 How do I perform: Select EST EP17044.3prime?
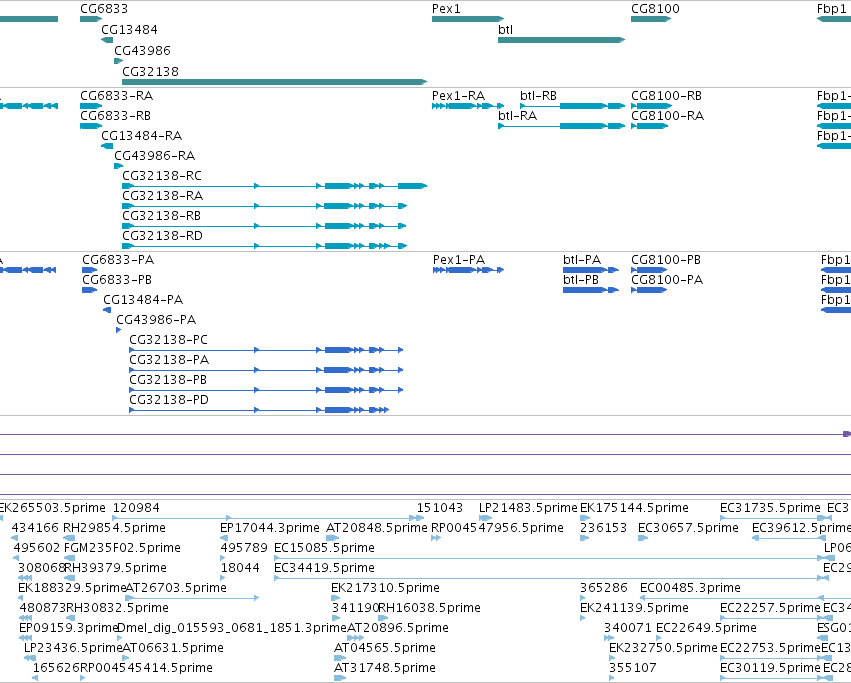coord(270,528)
